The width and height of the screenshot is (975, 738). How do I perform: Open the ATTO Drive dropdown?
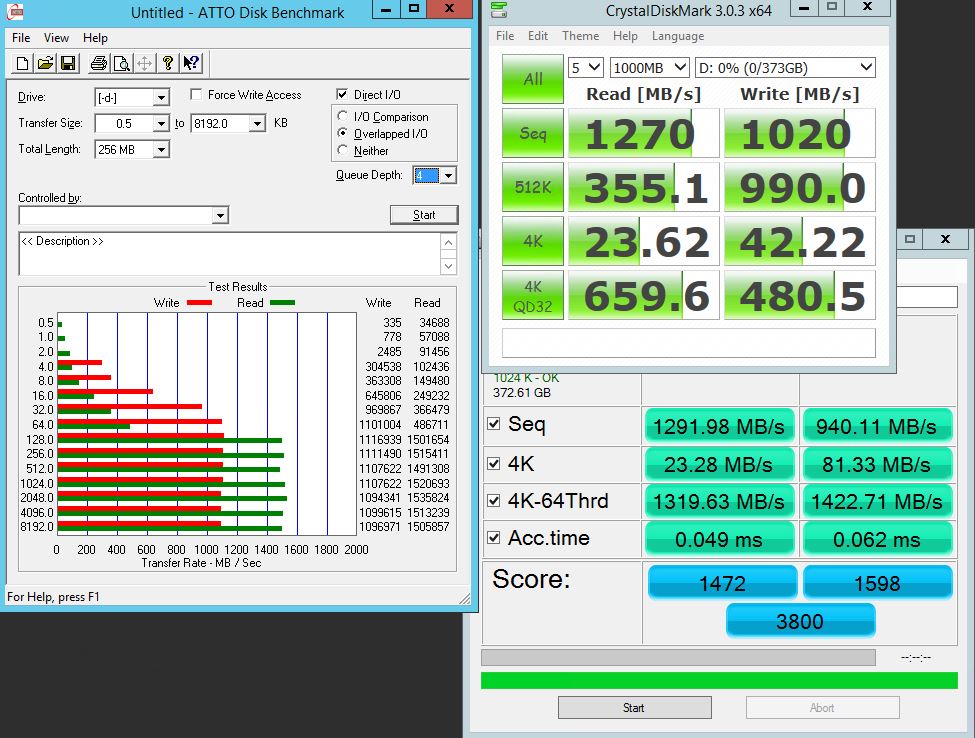pos(161,97)
